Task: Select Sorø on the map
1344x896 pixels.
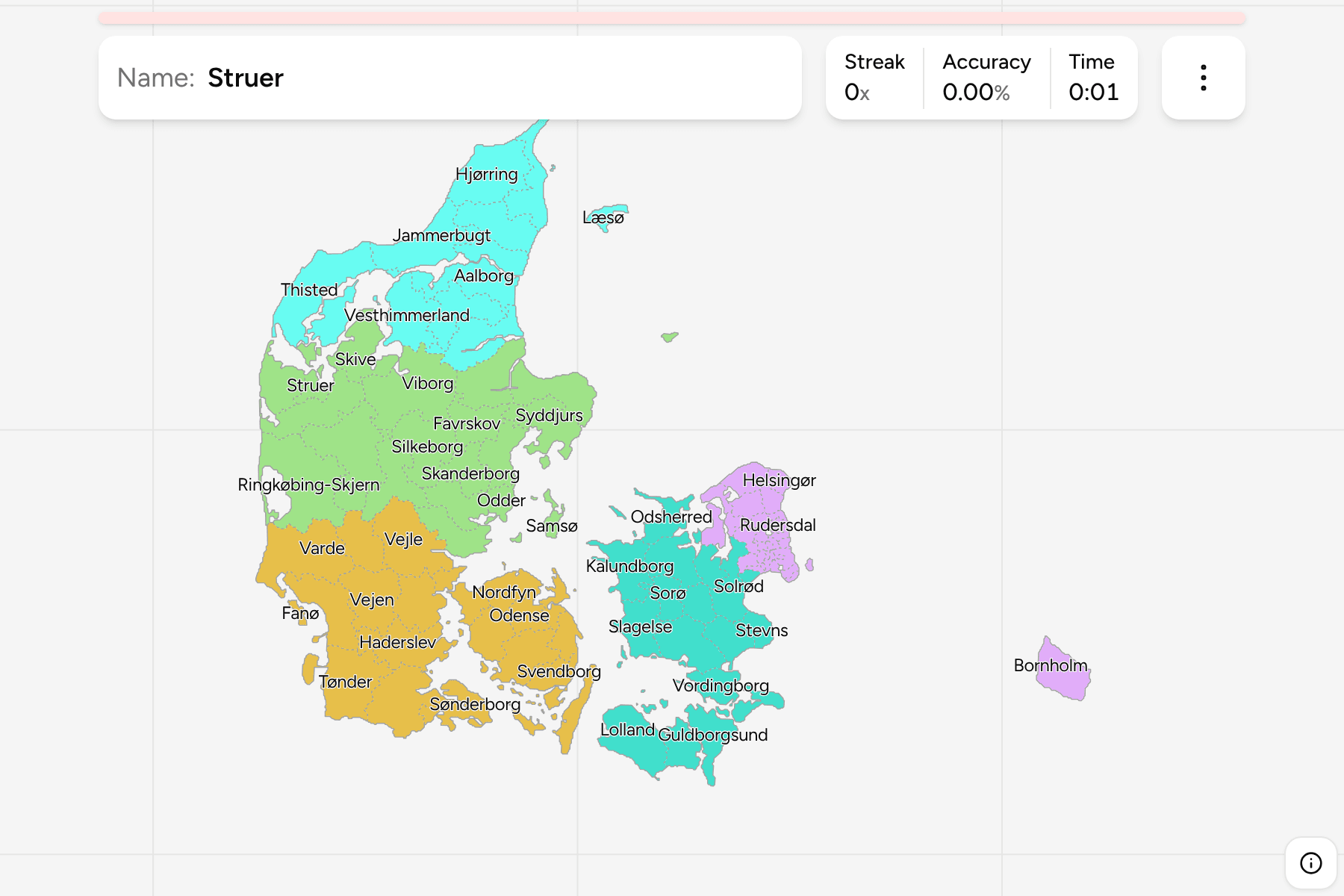Action: (x=668, y=593)
